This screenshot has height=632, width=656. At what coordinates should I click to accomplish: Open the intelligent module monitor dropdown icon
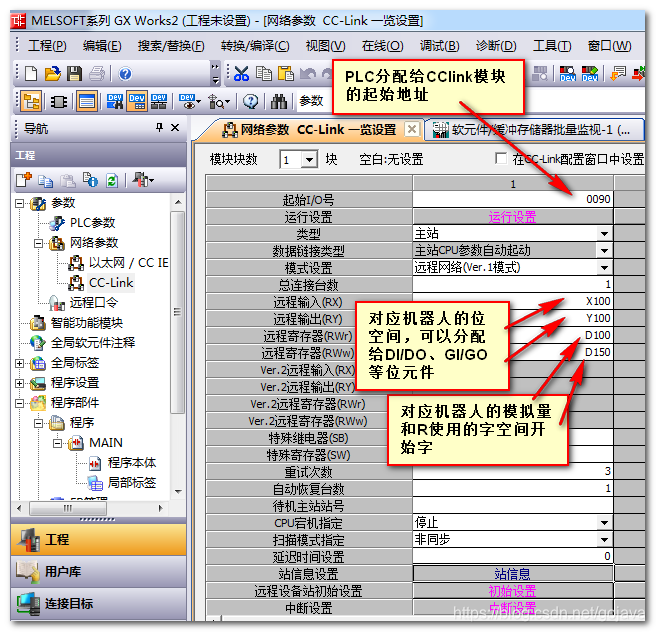click(219, 102)
